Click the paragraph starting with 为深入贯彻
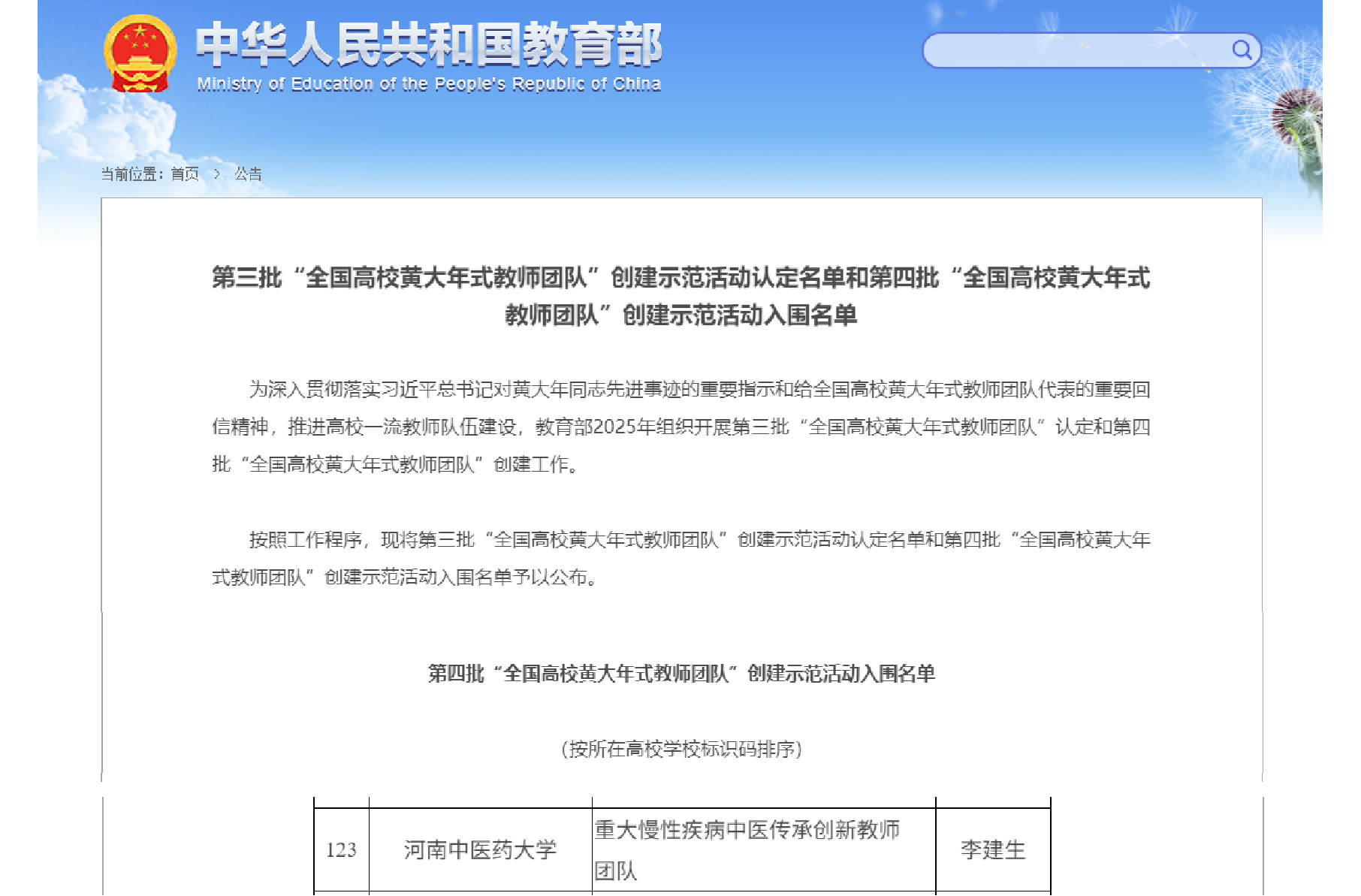1361x896 pixels. tap(680, 427)
